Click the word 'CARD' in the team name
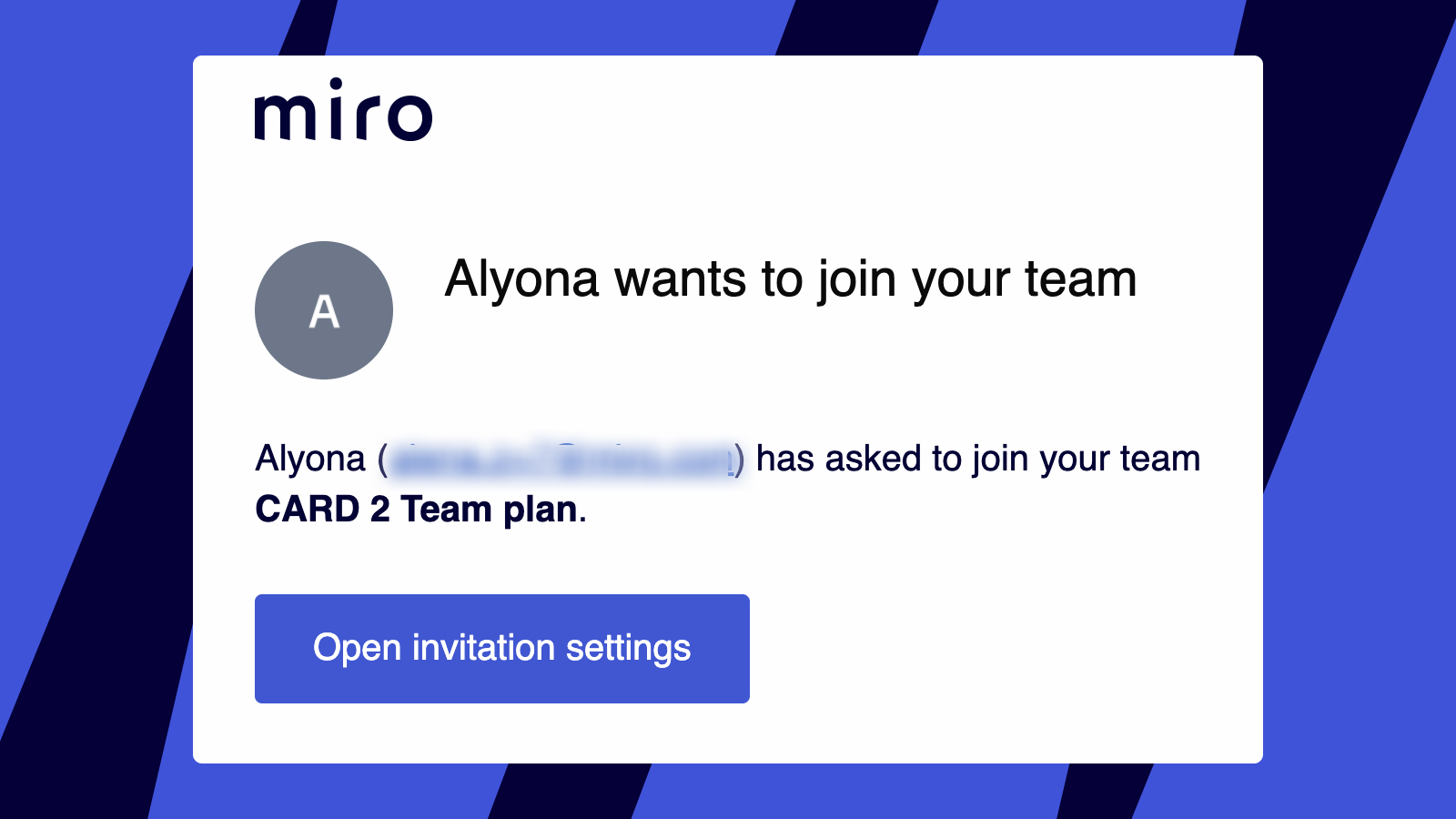This screenshot has height=819, width=1456. [x=308, y=510]
